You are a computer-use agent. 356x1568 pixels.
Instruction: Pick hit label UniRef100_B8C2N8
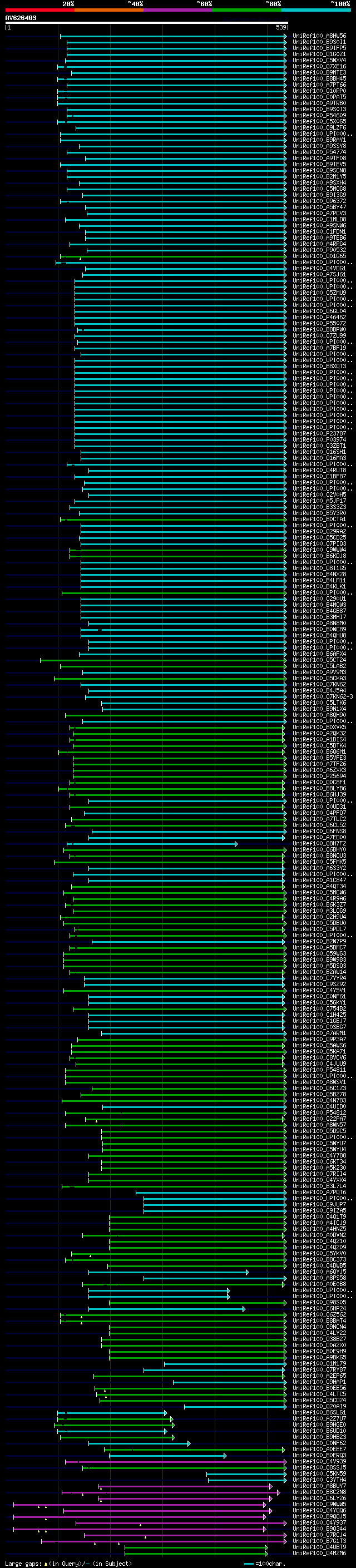[319, 1492]
